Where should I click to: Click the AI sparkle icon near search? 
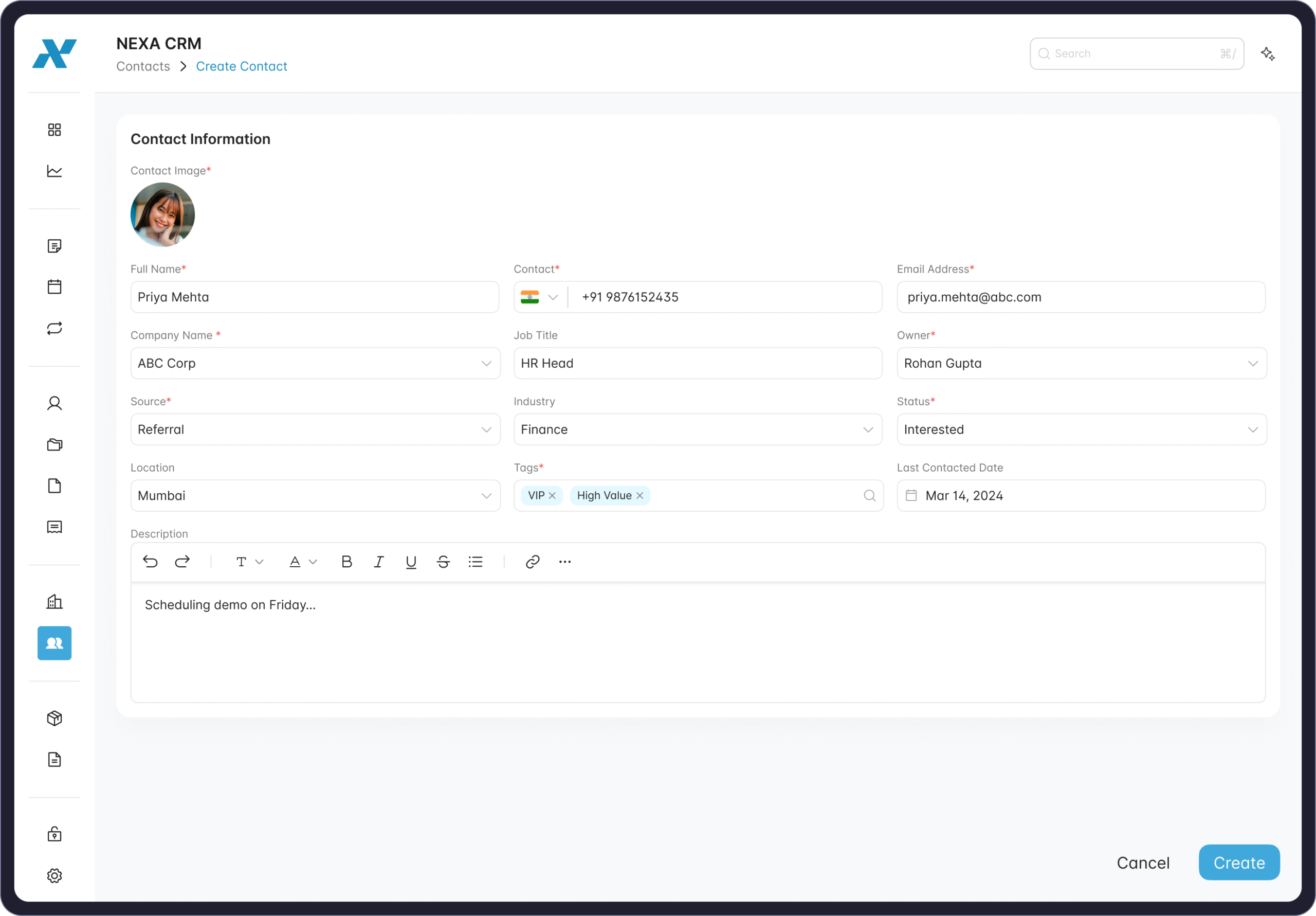[1267, 54]
